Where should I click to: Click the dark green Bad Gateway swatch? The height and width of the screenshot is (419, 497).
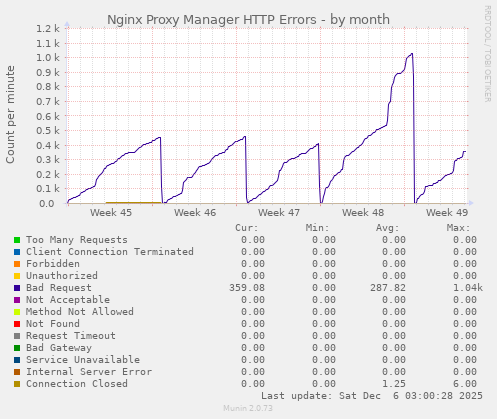tap(17, 348)
